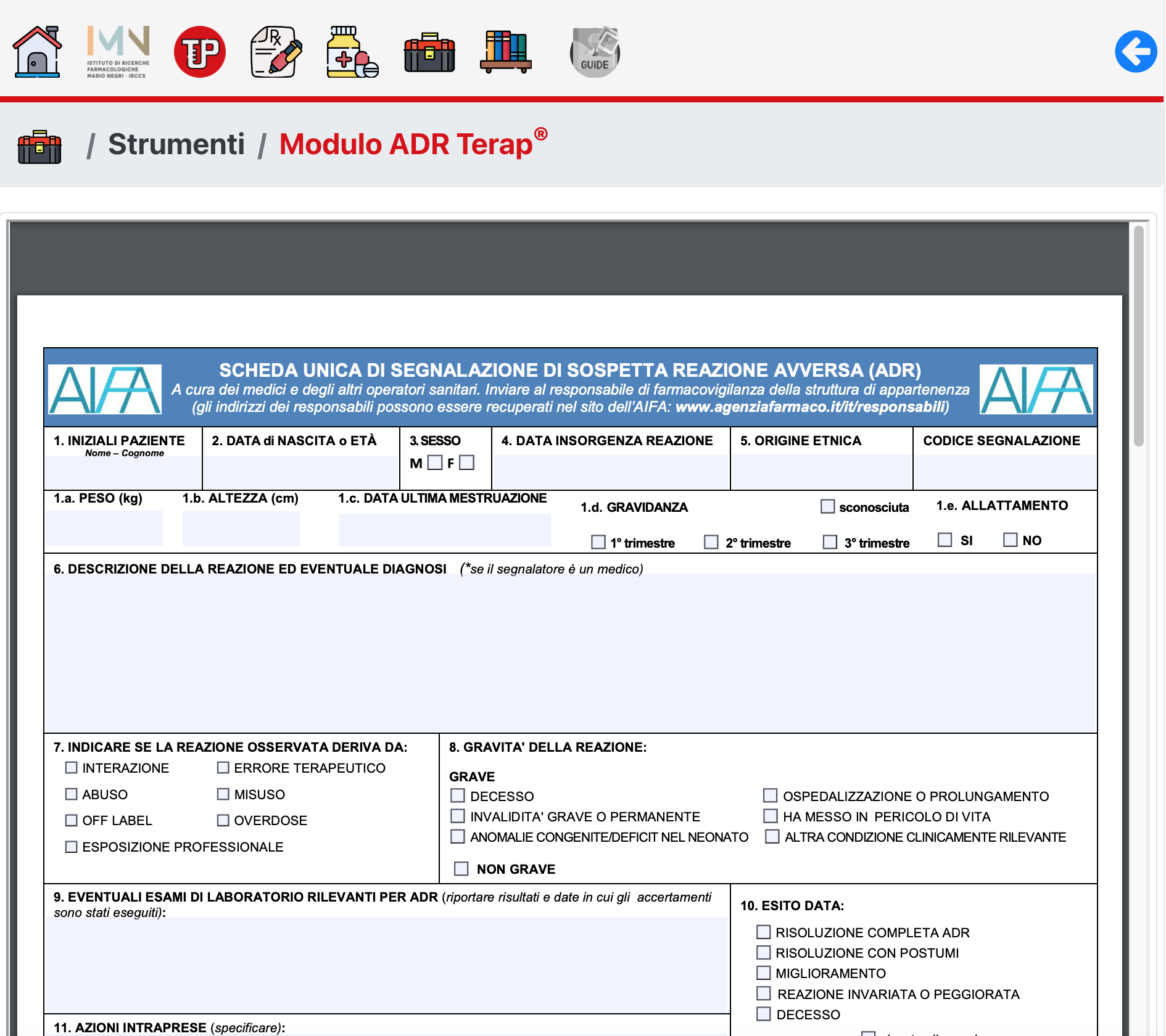Image resolution: width=1166 pixels, height=1036 pixels.
Task: Click the CODICE SEGNALAZIONE field
Action: point(1004,472)
